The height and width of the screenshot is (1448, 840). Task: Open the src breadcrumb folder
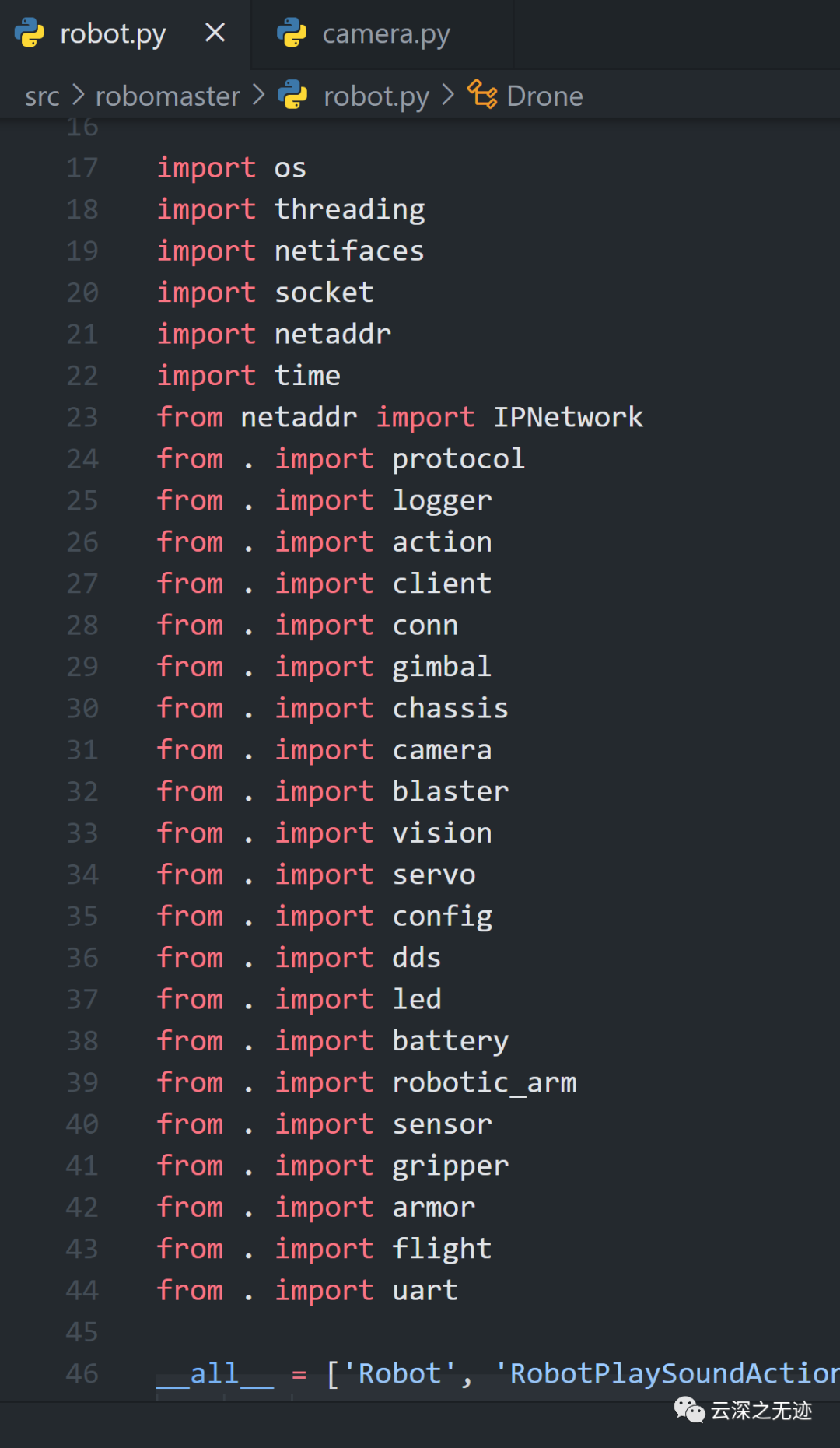point(42,96)
